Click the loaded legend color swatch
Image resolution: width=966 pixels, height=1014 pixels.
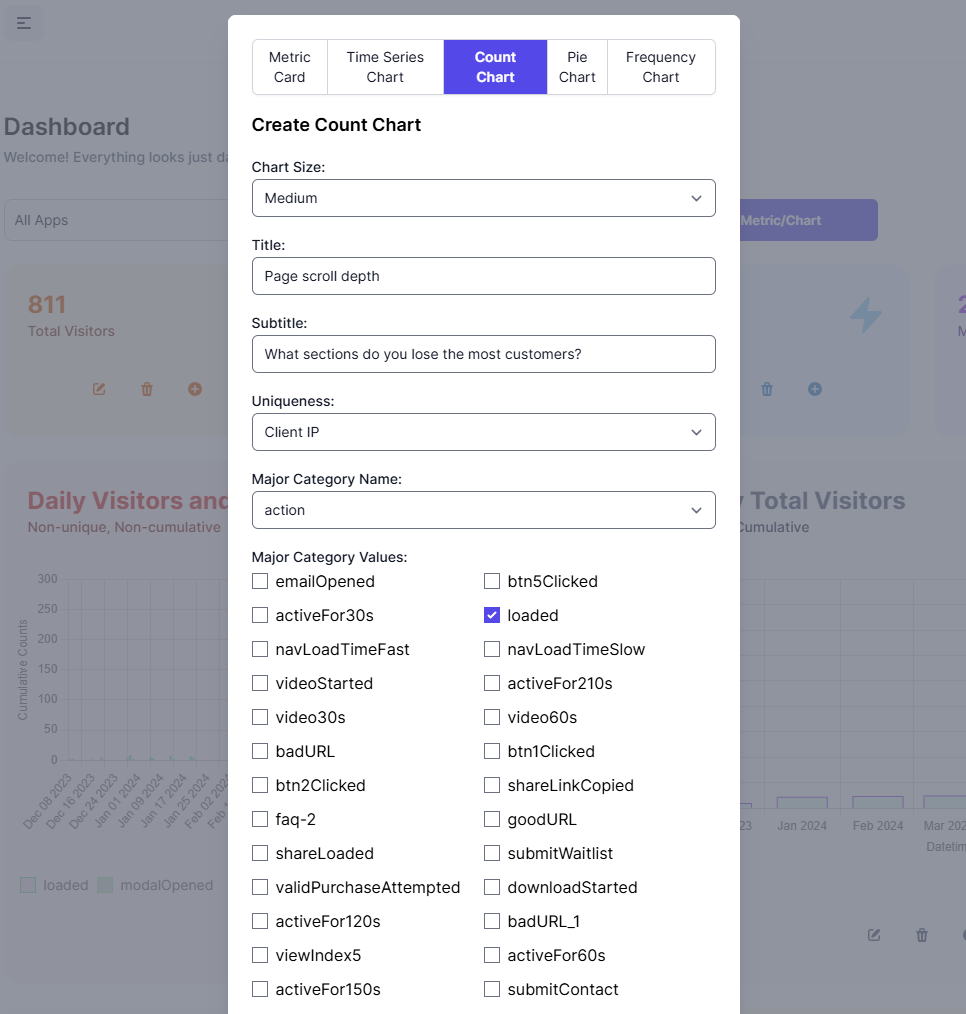(25, 885)
